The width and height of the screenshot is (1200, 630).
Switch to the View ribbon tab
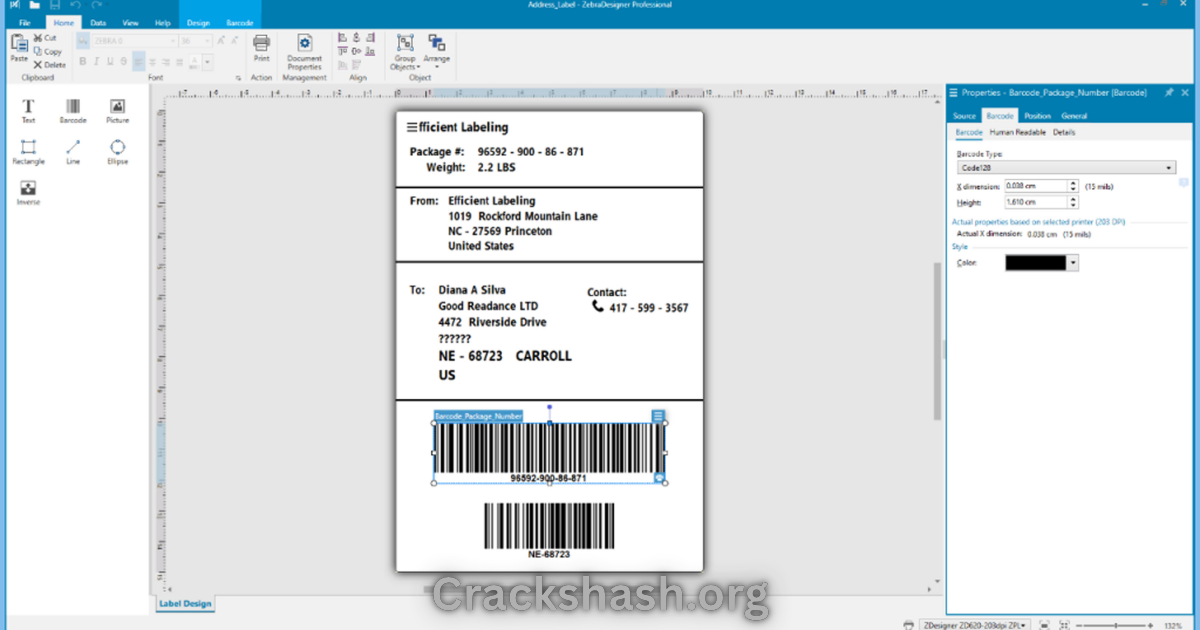(x=130, y=22)
